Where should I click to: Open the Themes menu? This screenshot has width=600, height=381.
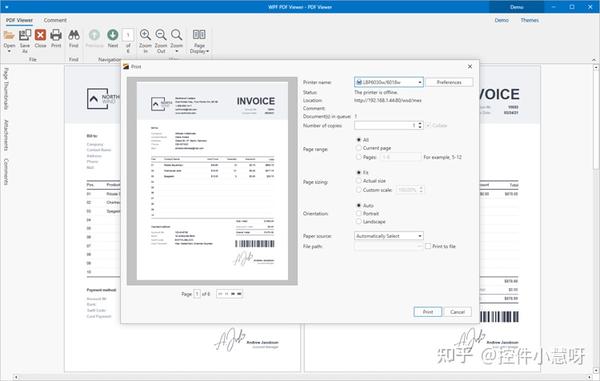530,20
